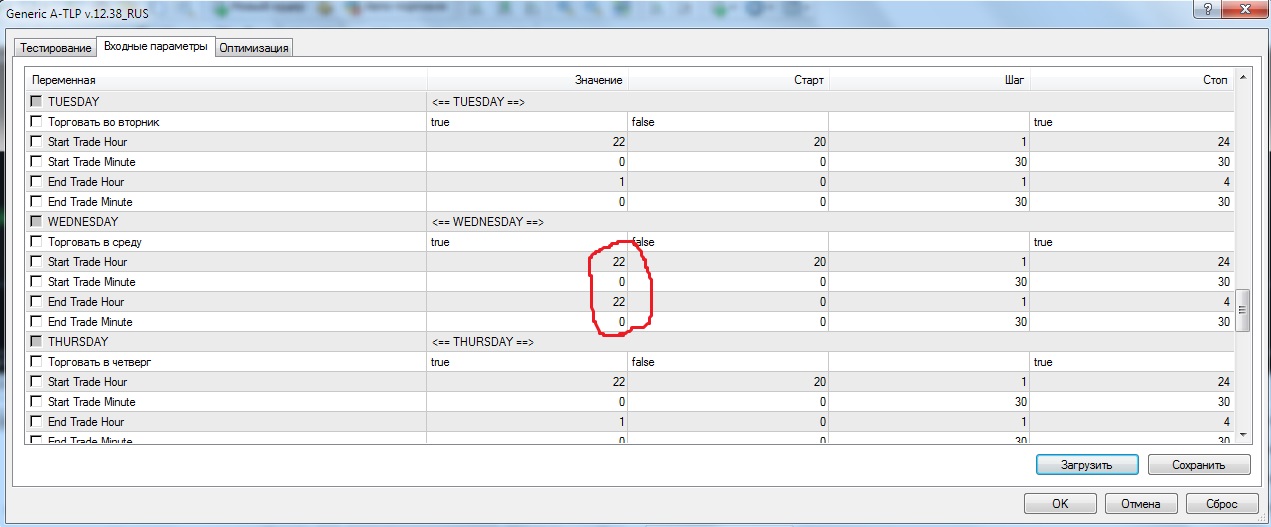Toggle the checkbox for Торговать во вторник
Image resolution: width=1271 pixels, height=527 pixels.
point(37,122)
